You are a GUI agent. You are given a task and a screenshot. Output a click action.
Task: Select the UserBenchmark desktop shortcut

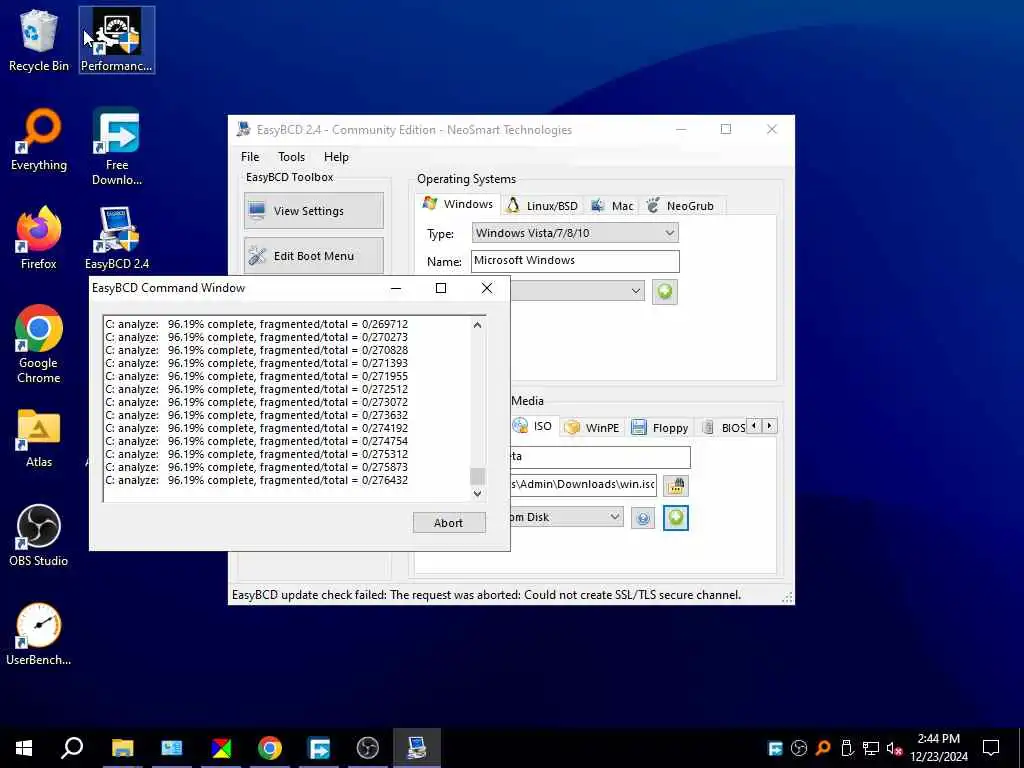click(39, 635)
